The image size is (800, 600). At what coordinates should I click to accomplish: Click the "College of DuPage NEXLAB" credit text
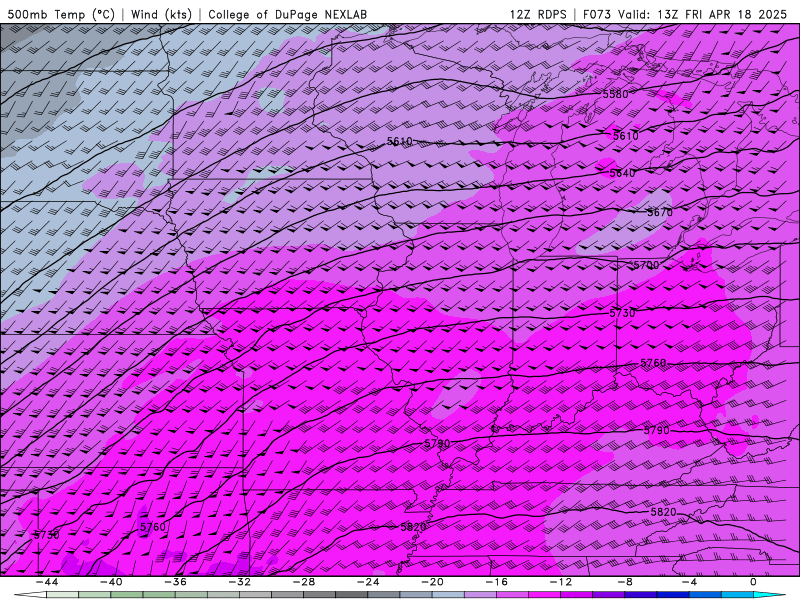[287, 14]
